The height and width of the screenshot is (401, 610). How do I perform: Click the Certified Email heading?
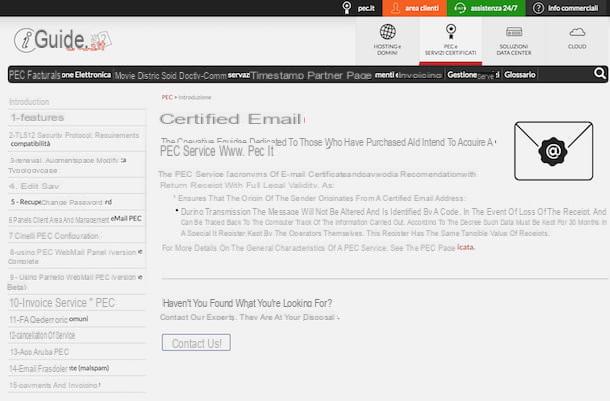pos(232,119)
